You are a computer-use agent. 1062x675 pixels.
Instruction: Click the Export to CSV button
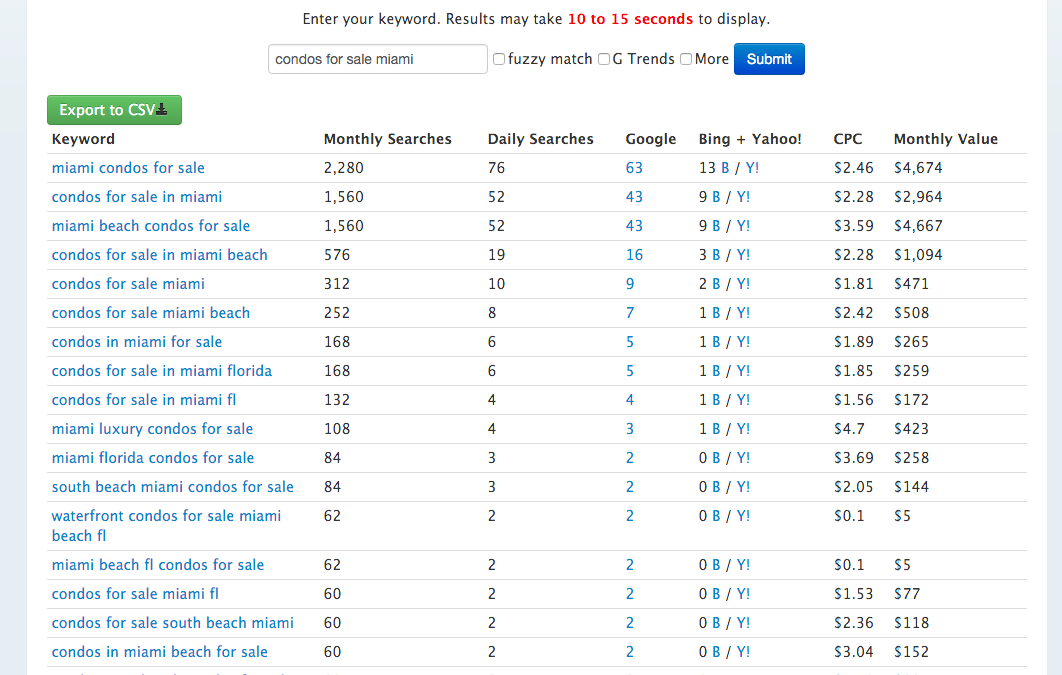[114, 110]
